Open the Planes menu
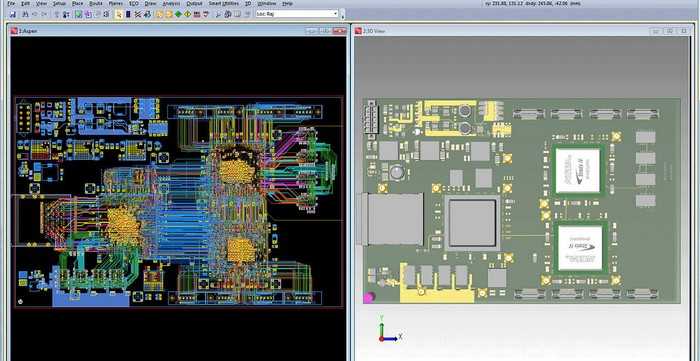The width and height of the screenshot is (700, 361). [x=116, y=4]
